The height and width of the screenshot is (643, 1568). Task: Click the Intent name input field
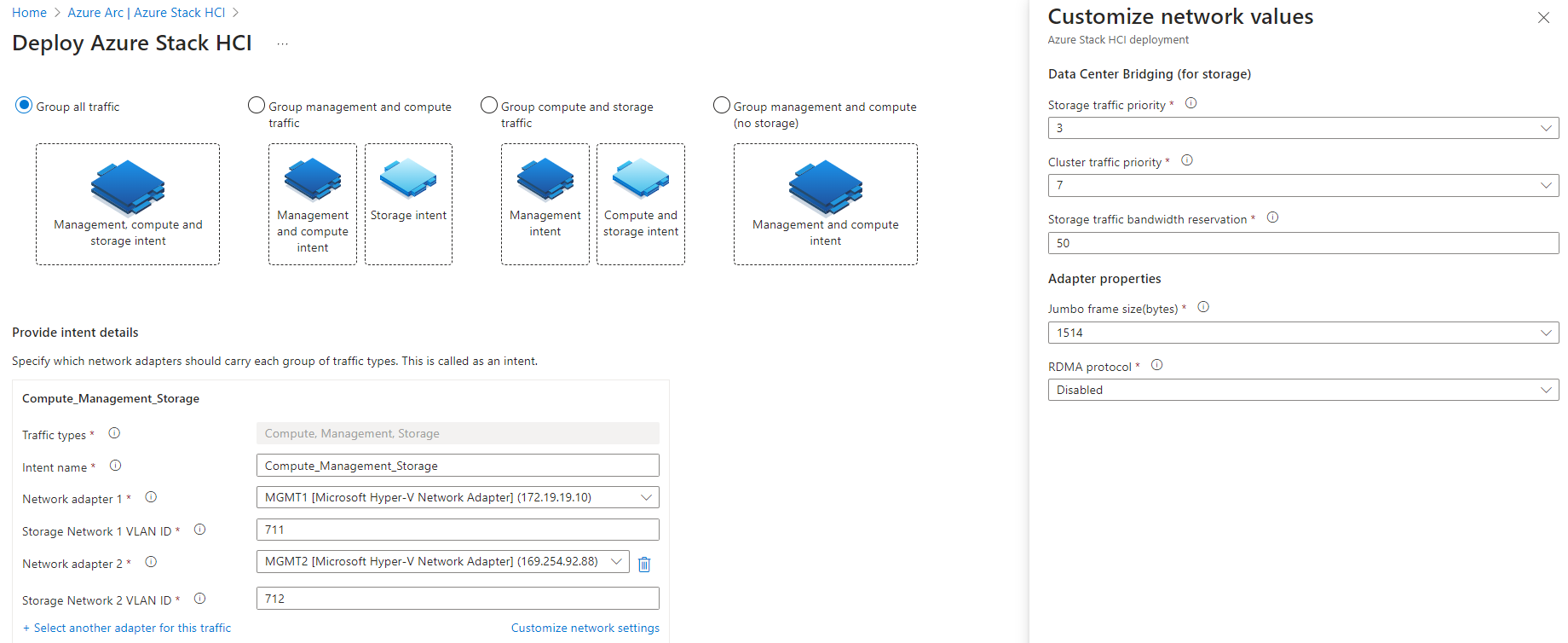458,466
